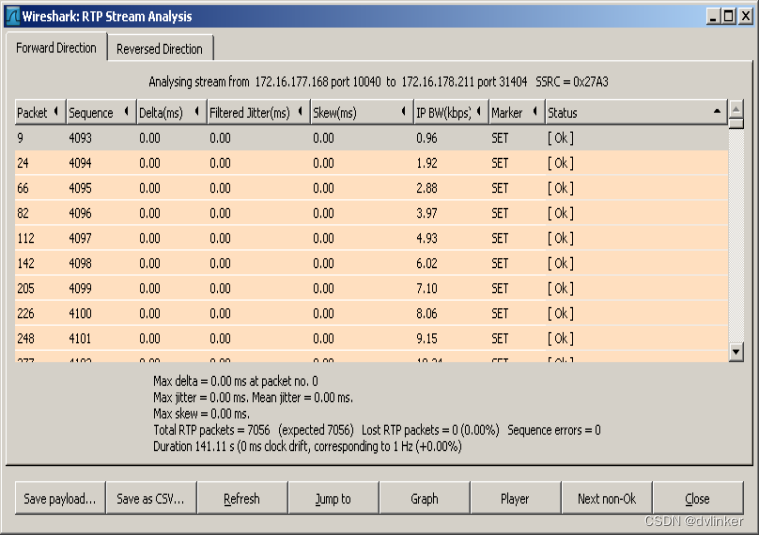Viewport: 759px width, 536px height.
Task: Switch to the Reversed Direction tab
Action: click(x=160, y=48)
